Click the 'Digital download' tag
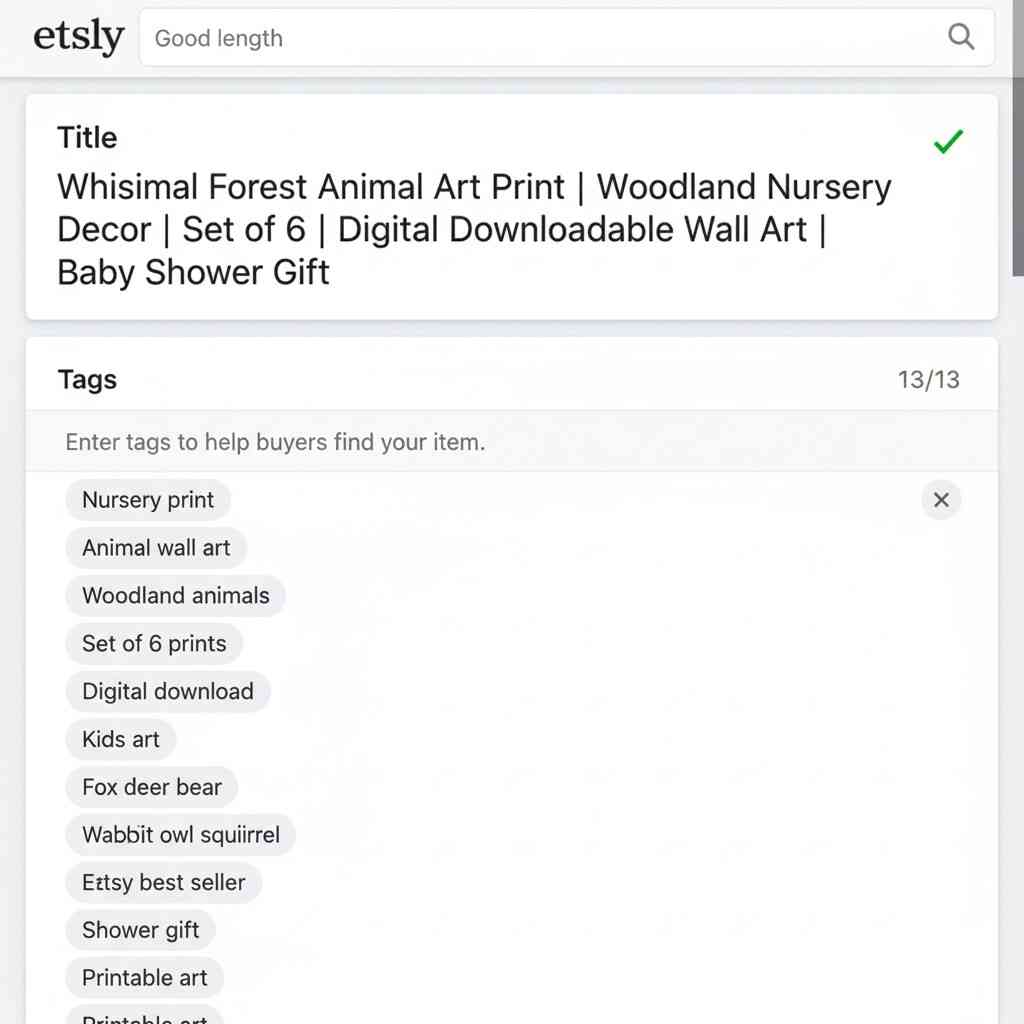Viewport: 1024px width, 1024px height. coord(168,692)
